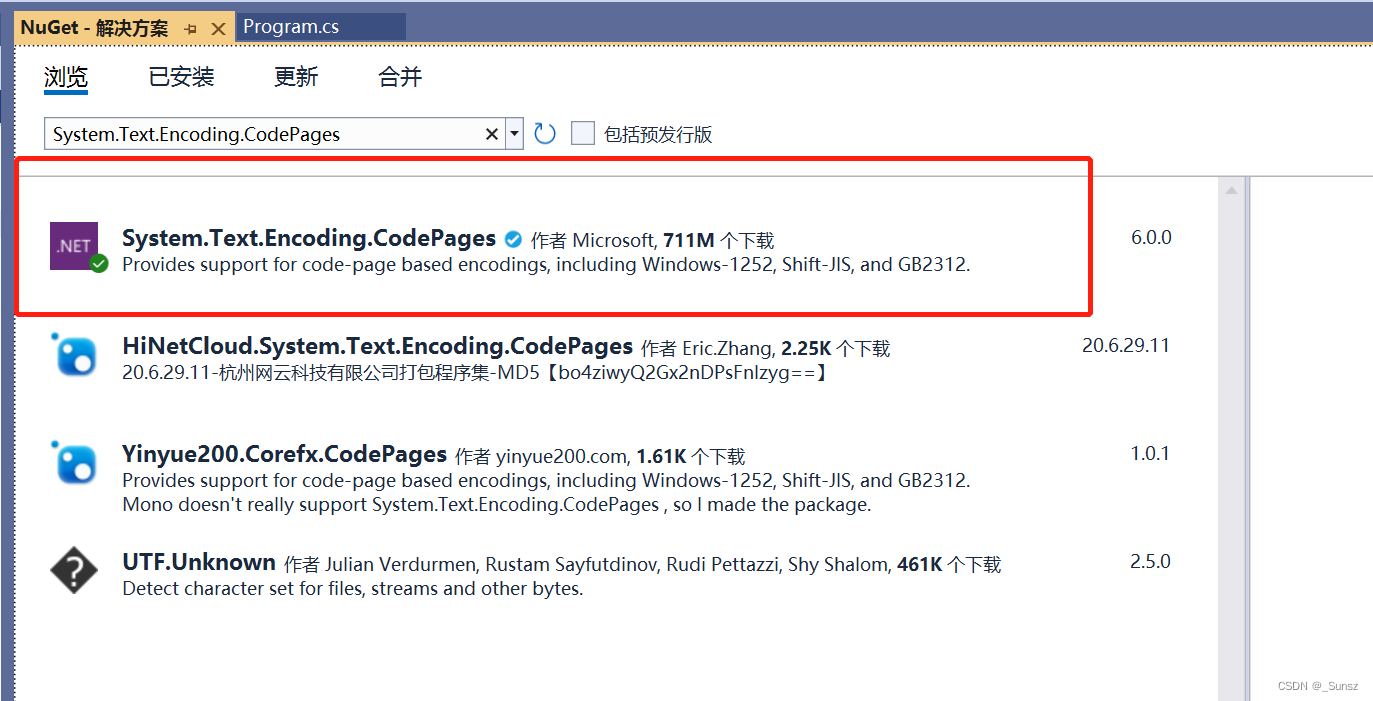Open the 更新 tab
Image resolution: width=1373 pixels, height=701 pixels.
point(295,77)
